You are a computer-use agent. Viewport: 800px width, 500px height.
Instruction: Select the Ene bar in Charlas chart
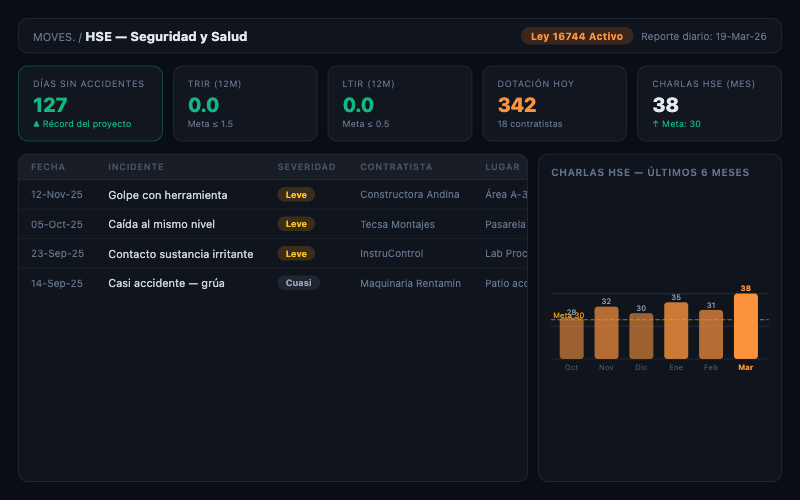click(x=676, y=331)
